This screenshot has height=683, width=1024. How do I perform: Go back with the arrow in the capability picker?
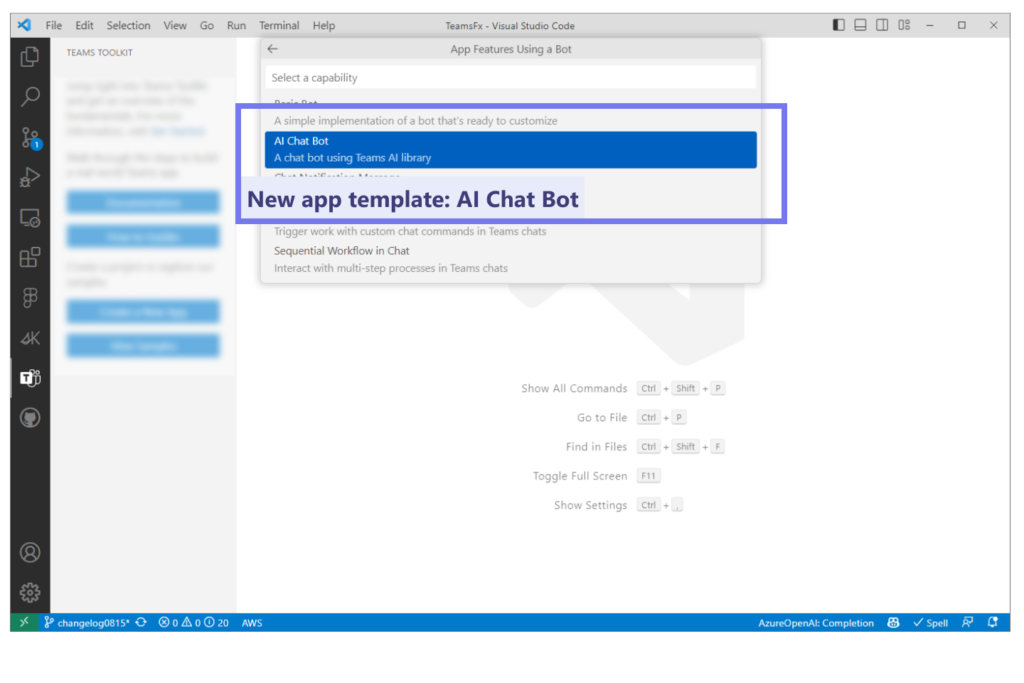272,47
